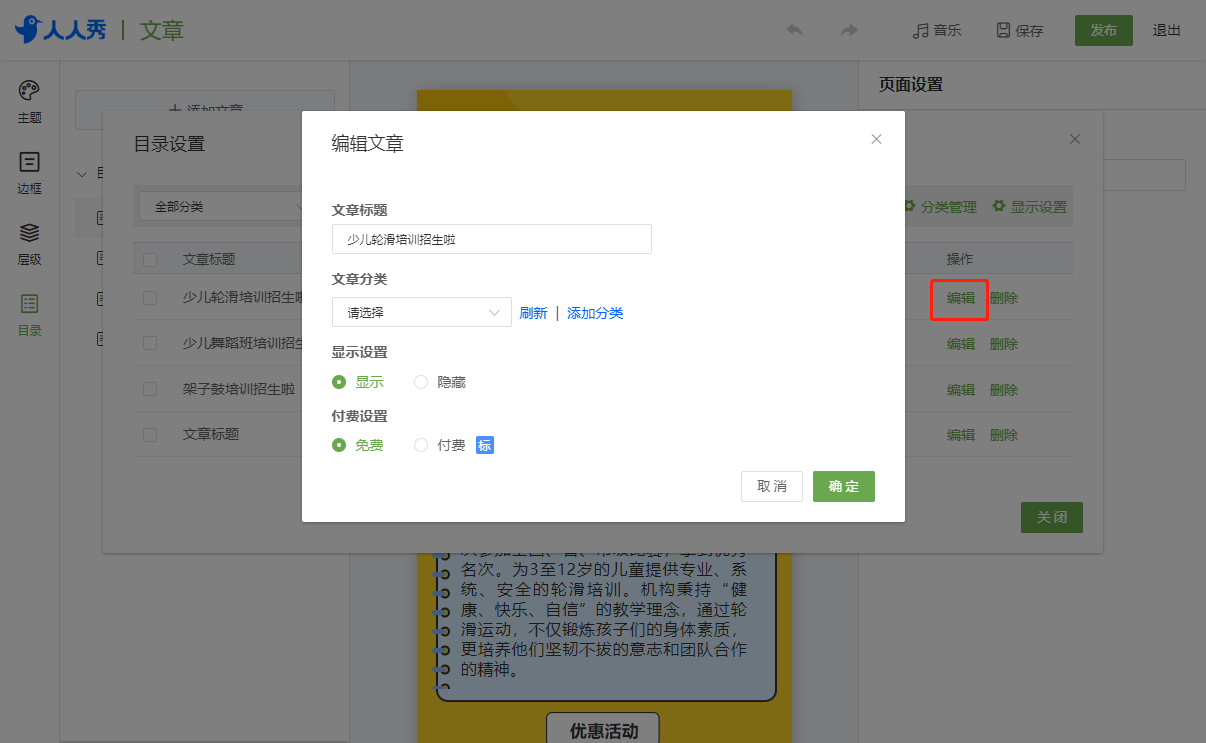The height and width of the screenshot is (743, 1206).
Task: Click the 刷新 refresh link
Action: coord(533,313)
